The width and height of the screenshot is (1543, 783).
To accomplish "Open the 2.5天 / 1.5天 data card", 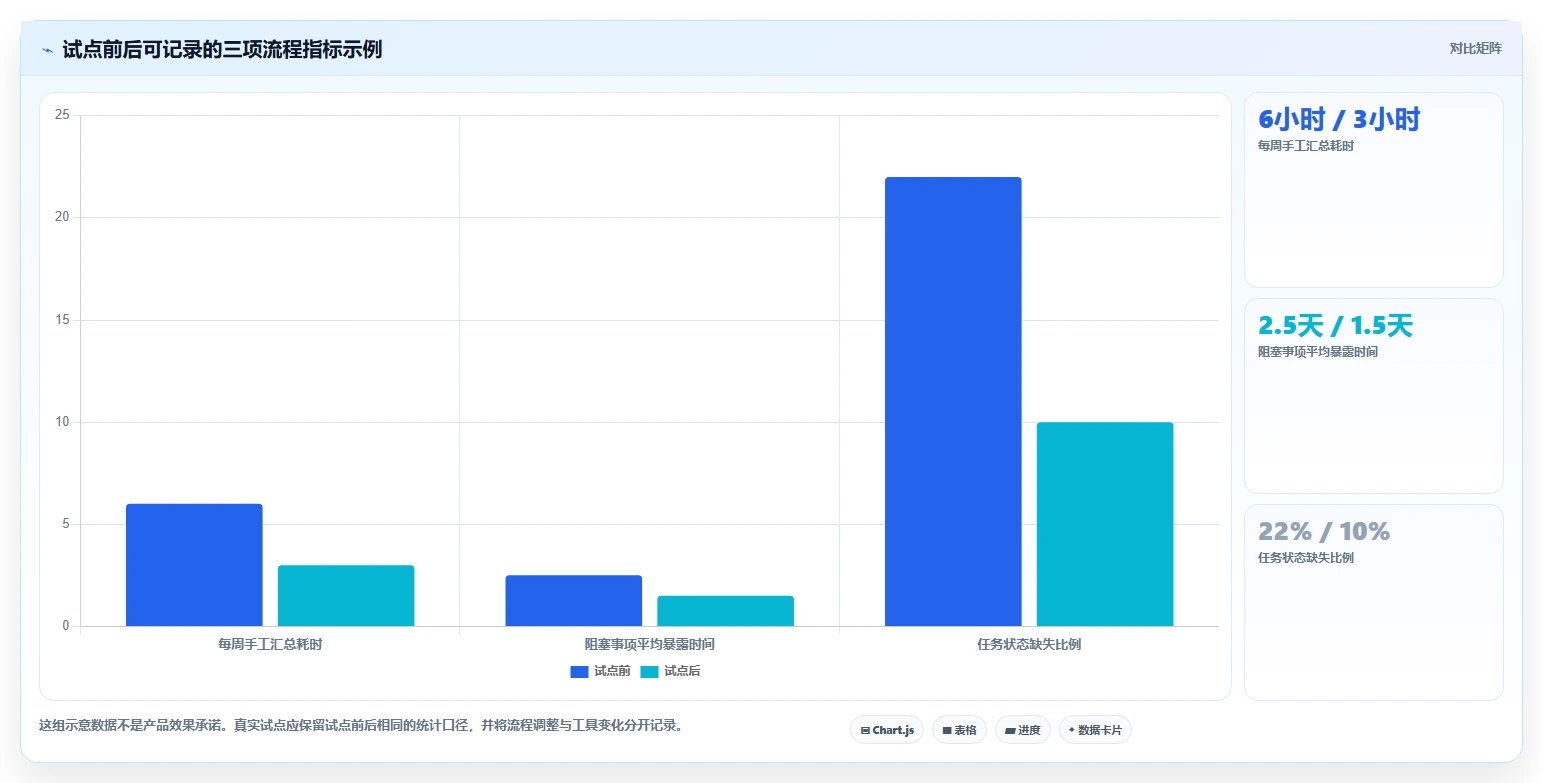I will [x=1374, y=396].
